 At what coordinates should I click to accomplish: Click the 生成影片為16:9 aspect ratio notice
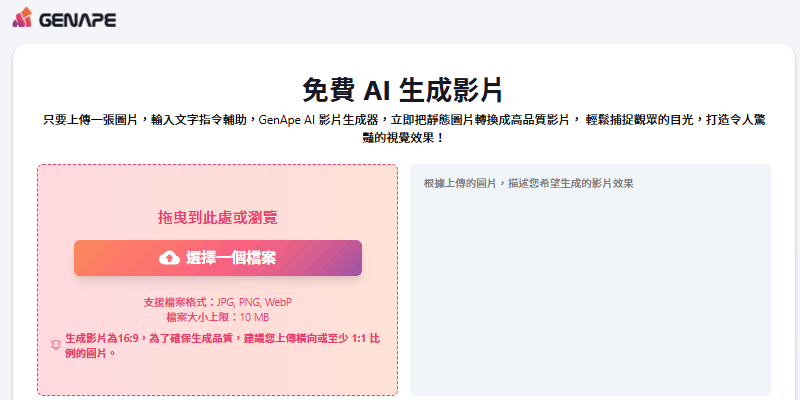(x=222, y=345)
